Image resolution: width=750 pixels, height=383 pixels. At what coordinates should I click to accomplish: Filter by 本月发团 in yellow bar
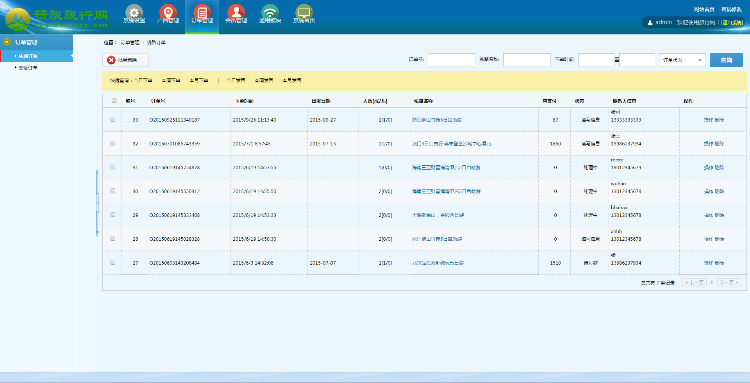tap(291, 81)
